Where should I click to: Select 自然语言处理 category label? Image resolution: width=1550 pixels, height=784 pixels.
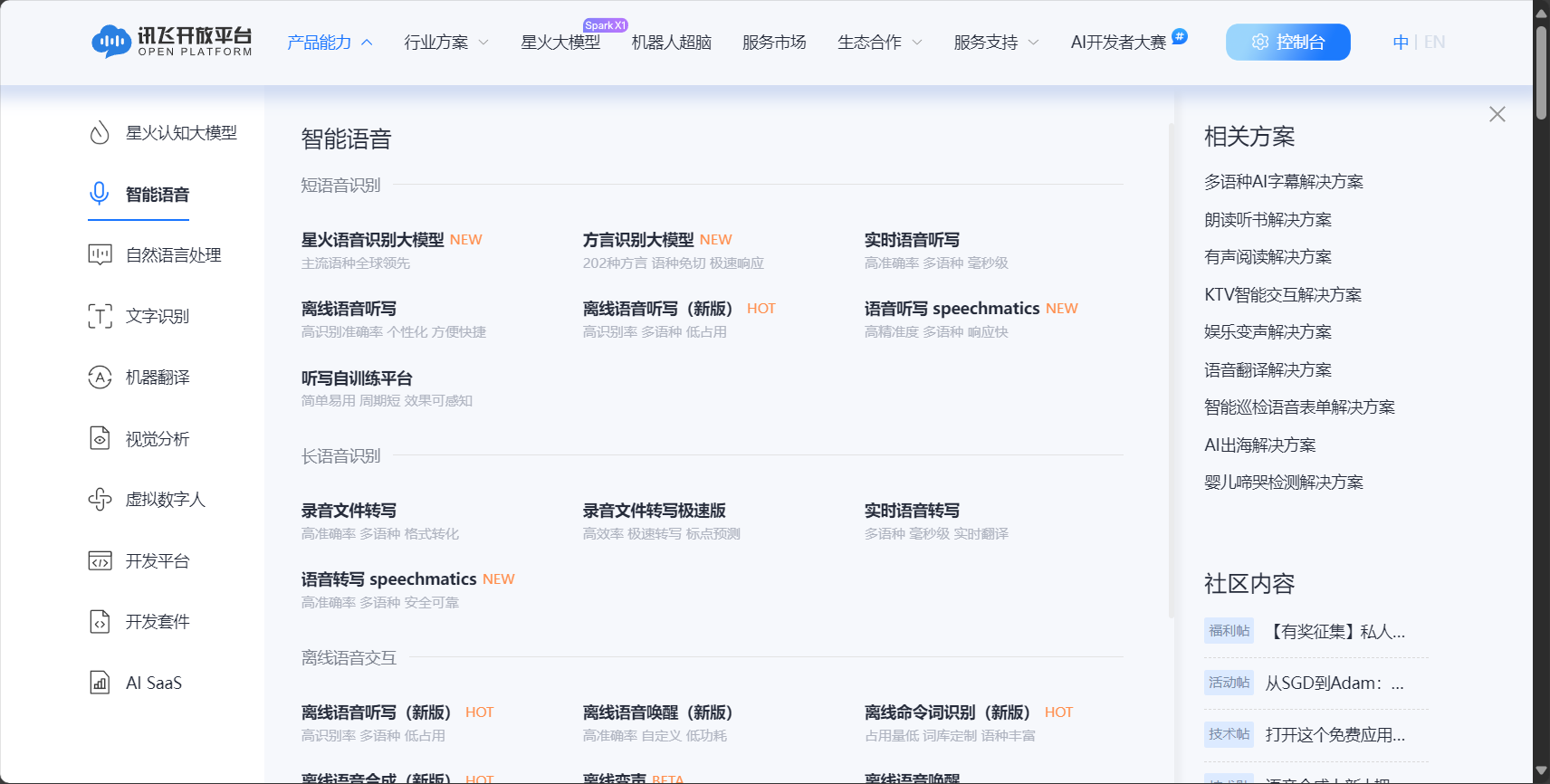click(x=174, y=255)
